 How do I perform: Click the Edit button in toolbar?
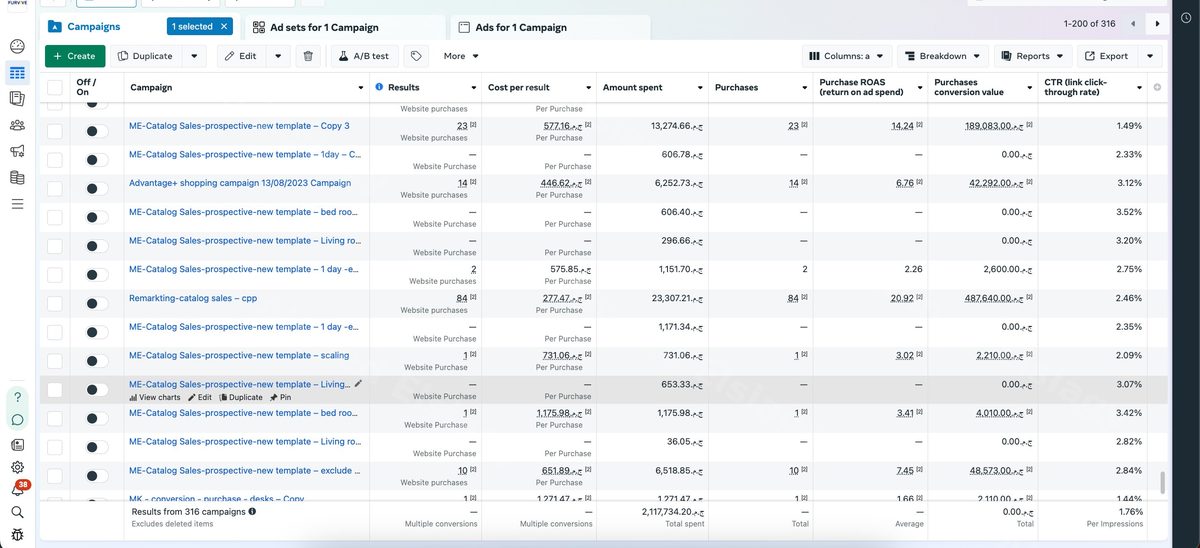point(241,56)
